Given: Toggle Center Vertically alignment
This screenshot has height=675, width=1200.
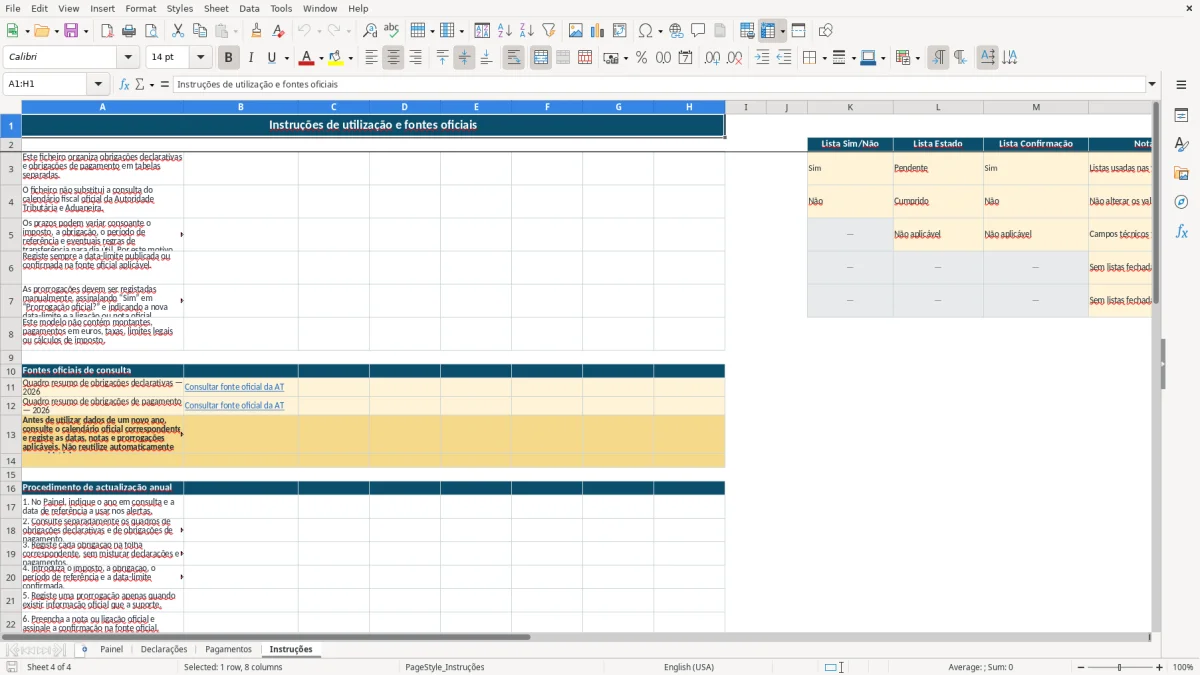Looking at the screenshot, I should [x=464, y=58].
